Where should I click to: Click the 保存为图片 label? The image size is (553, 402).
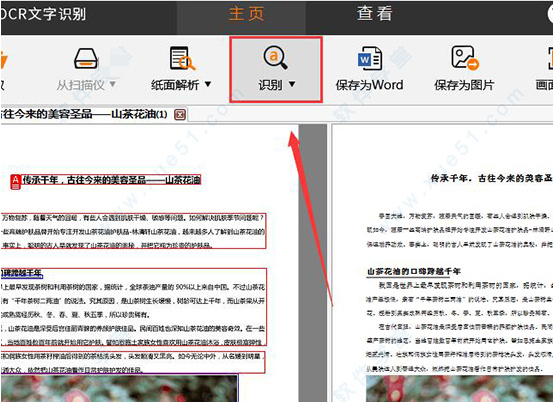click(x=464, y=85)
